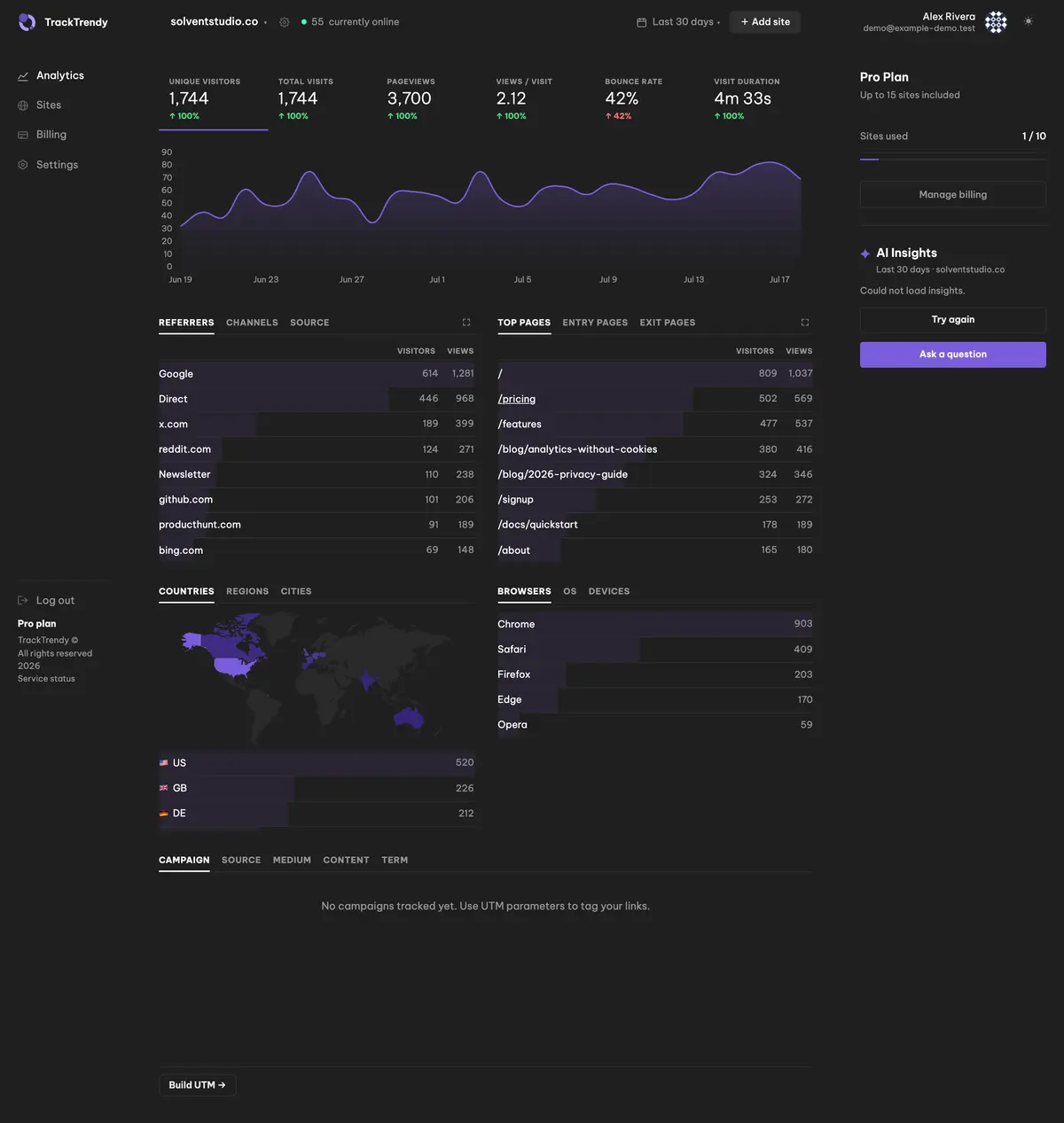Select the reddit.com referrer row
The height and width of the screenshot is (1123, 1064).
(x=317, y=449)
